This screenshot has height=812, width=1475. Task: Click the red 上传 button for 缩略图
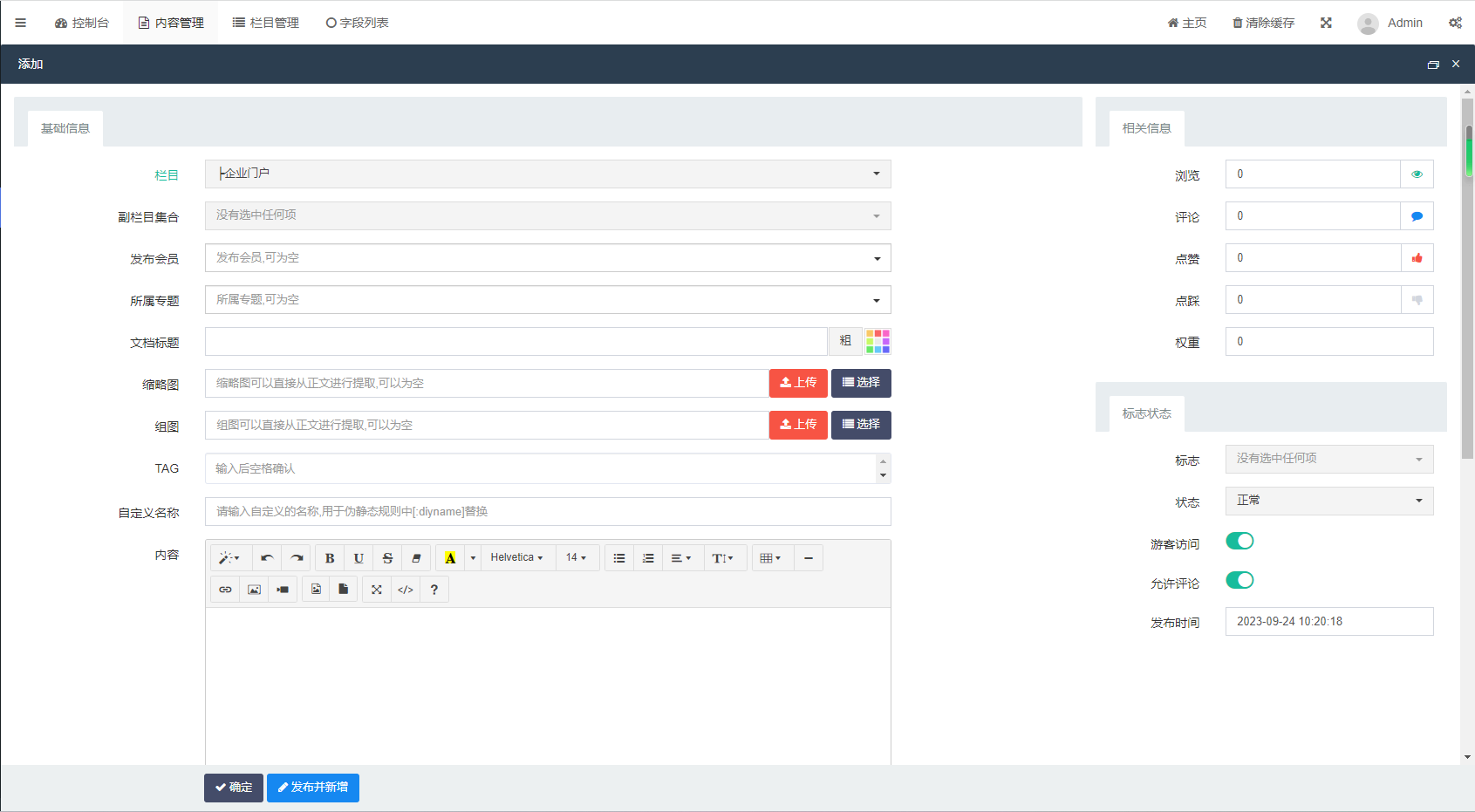[x=798, y=383]
